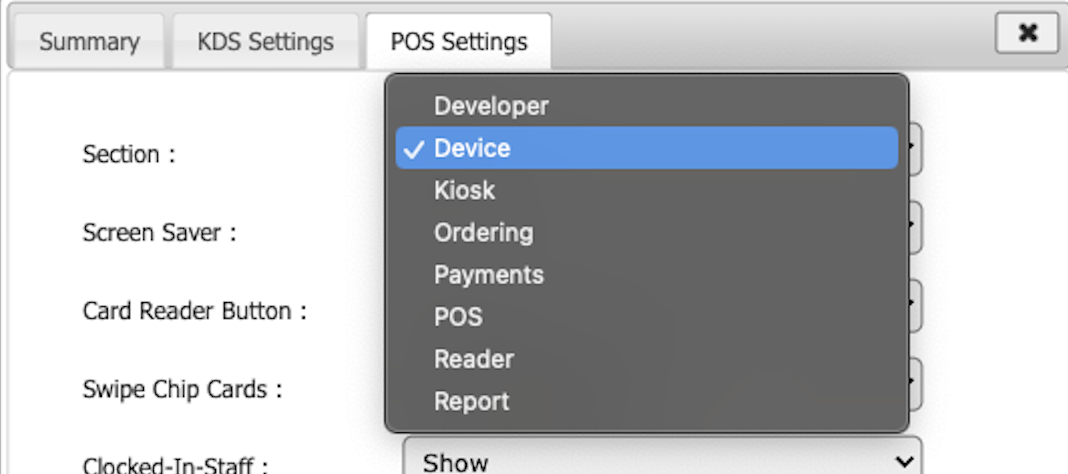Choose Reader from the section options
The image size is (1068, 474).
tap(473, 359)
